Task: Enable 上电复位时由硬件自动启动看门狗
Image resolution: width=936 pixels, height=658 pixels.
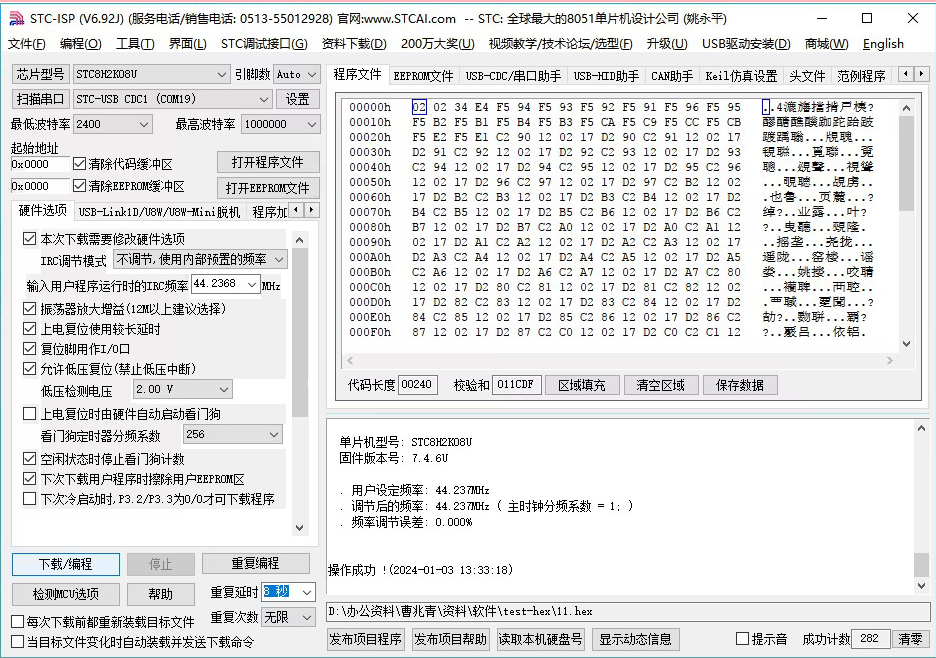Action: pyautogui.click(x=29, y=413)
